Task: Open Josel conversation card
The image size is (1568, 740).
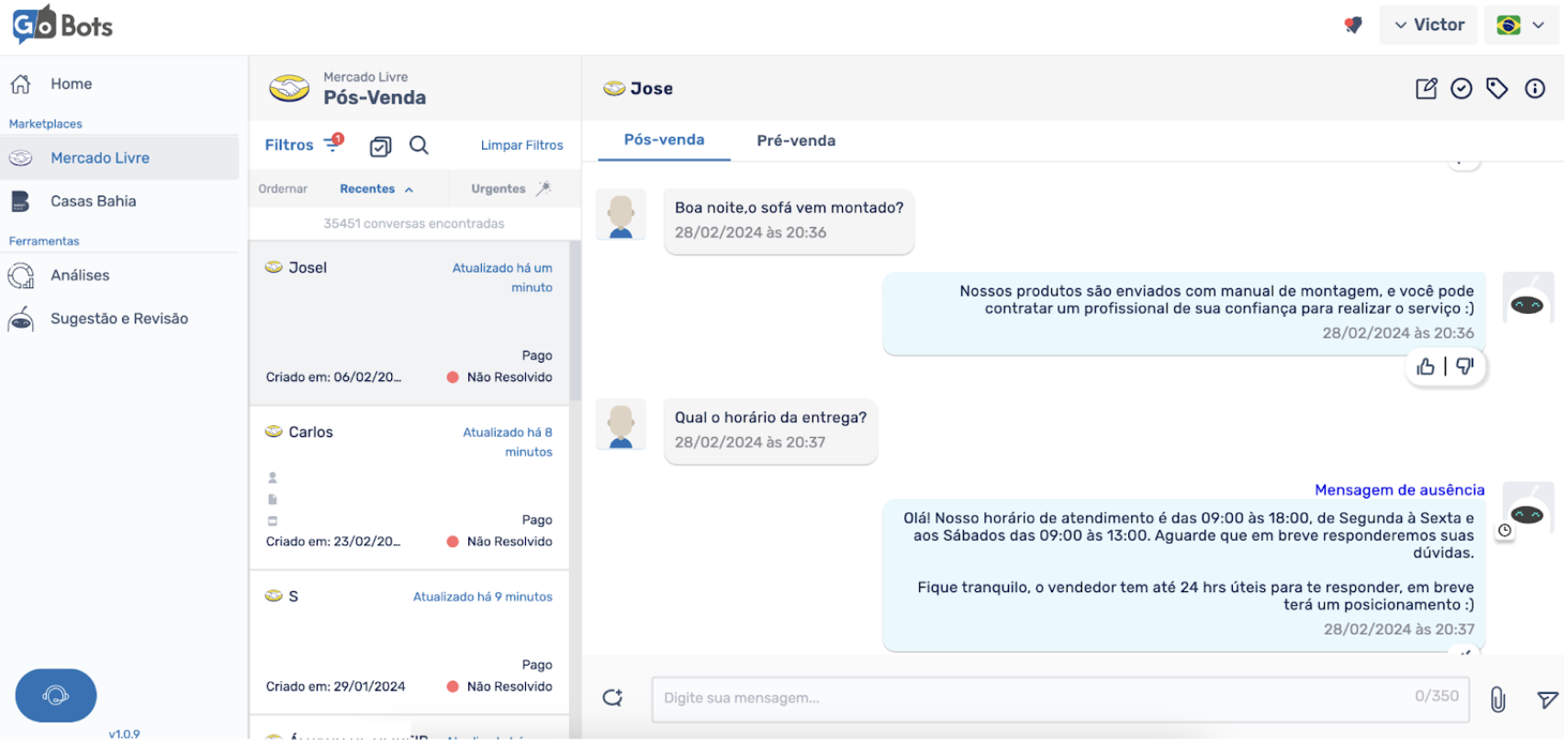Action: [409, 323]
